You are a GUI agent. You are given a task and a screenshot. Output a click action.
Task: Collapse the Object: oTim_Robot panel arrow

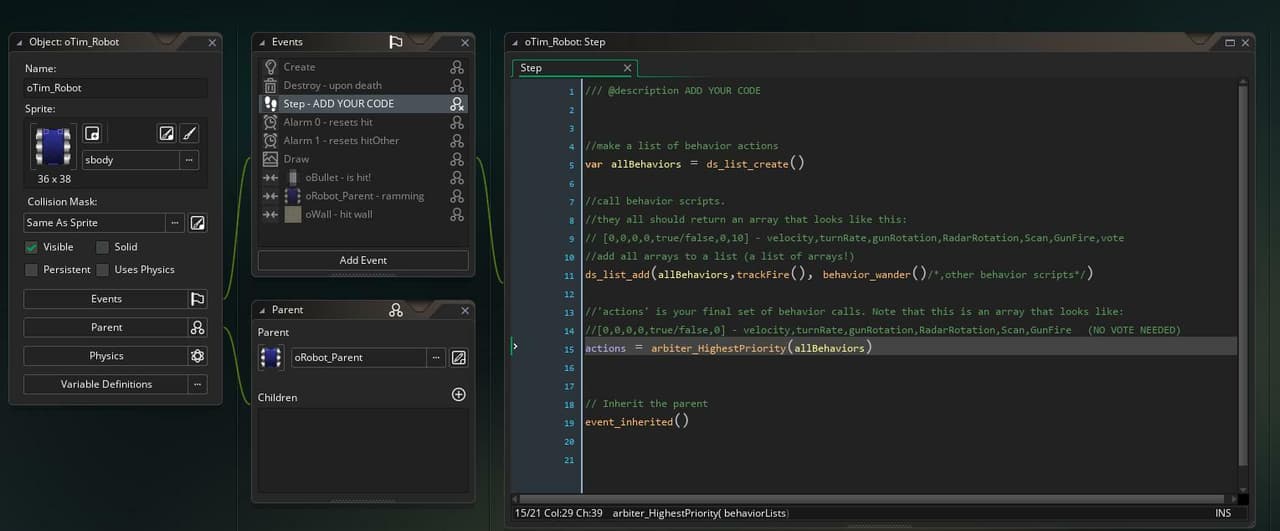click(20, 42)
